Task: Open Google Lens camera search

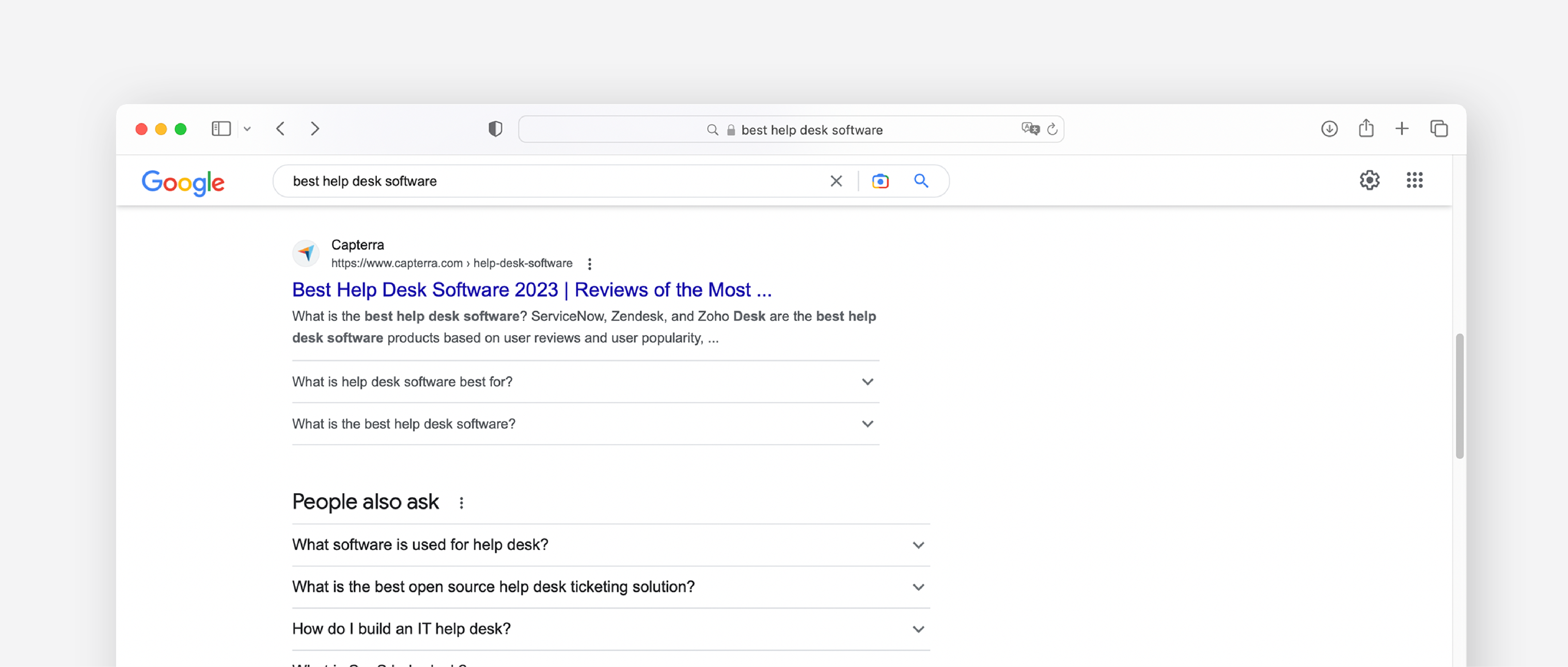Action: tap(880, 181)
